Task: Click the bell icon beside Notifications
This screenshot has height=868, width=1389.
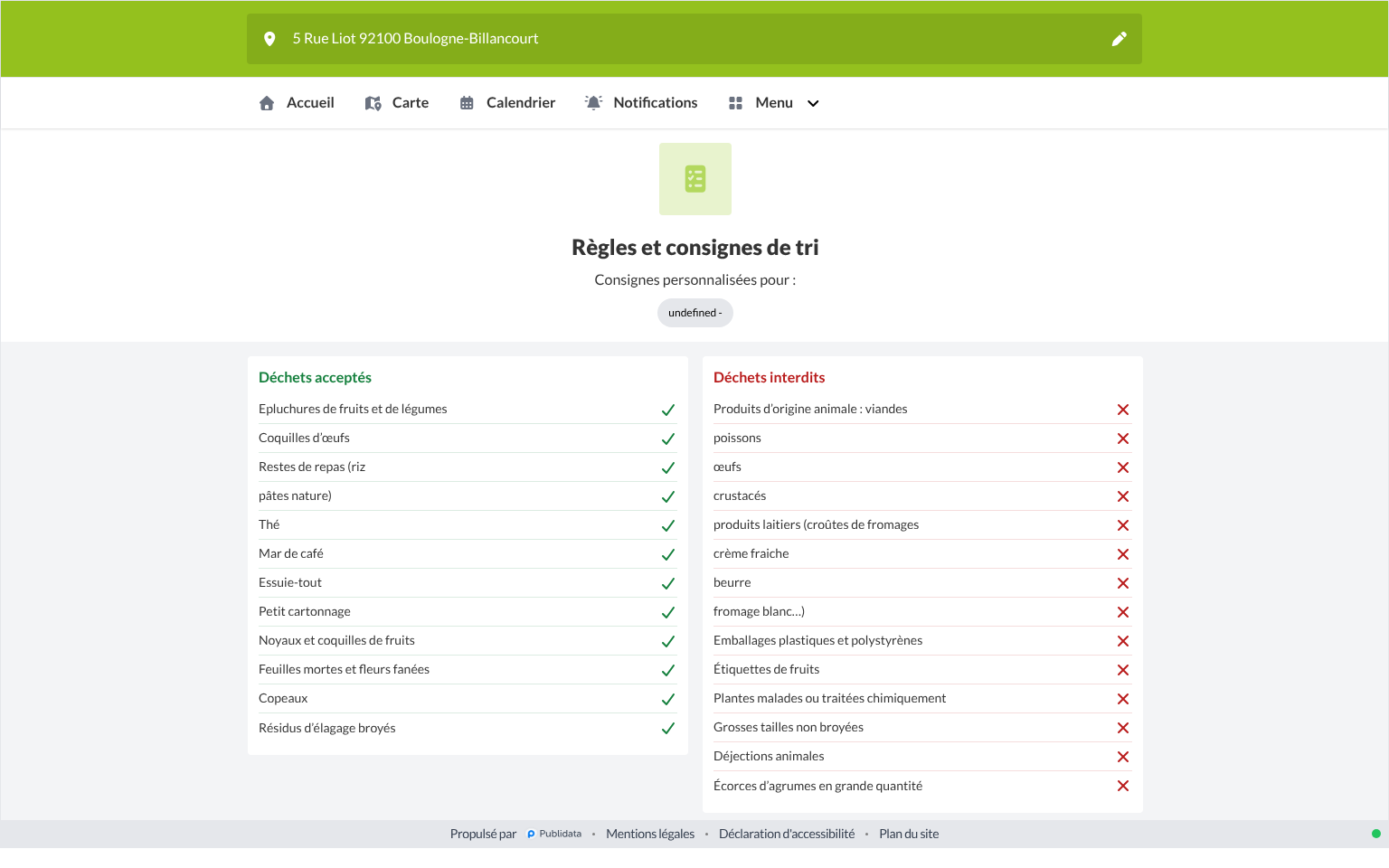Action: click(593, 103)
